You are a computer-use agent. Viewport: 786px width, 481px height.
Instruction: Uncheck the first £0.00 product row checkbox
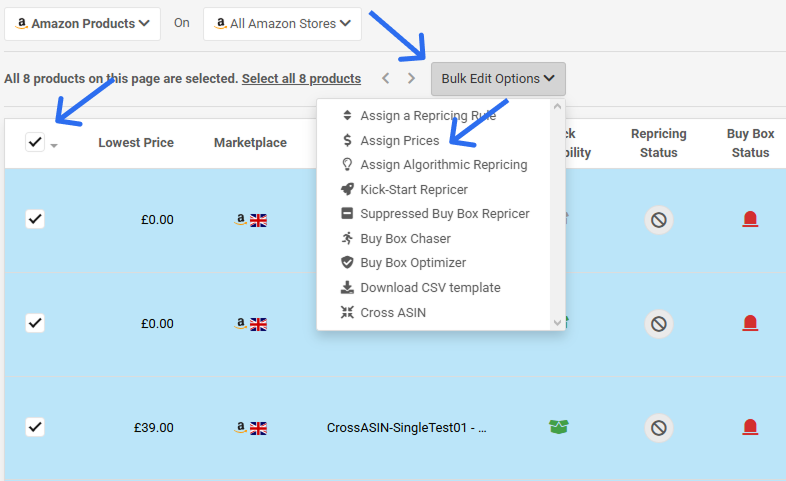click(35, 219)
